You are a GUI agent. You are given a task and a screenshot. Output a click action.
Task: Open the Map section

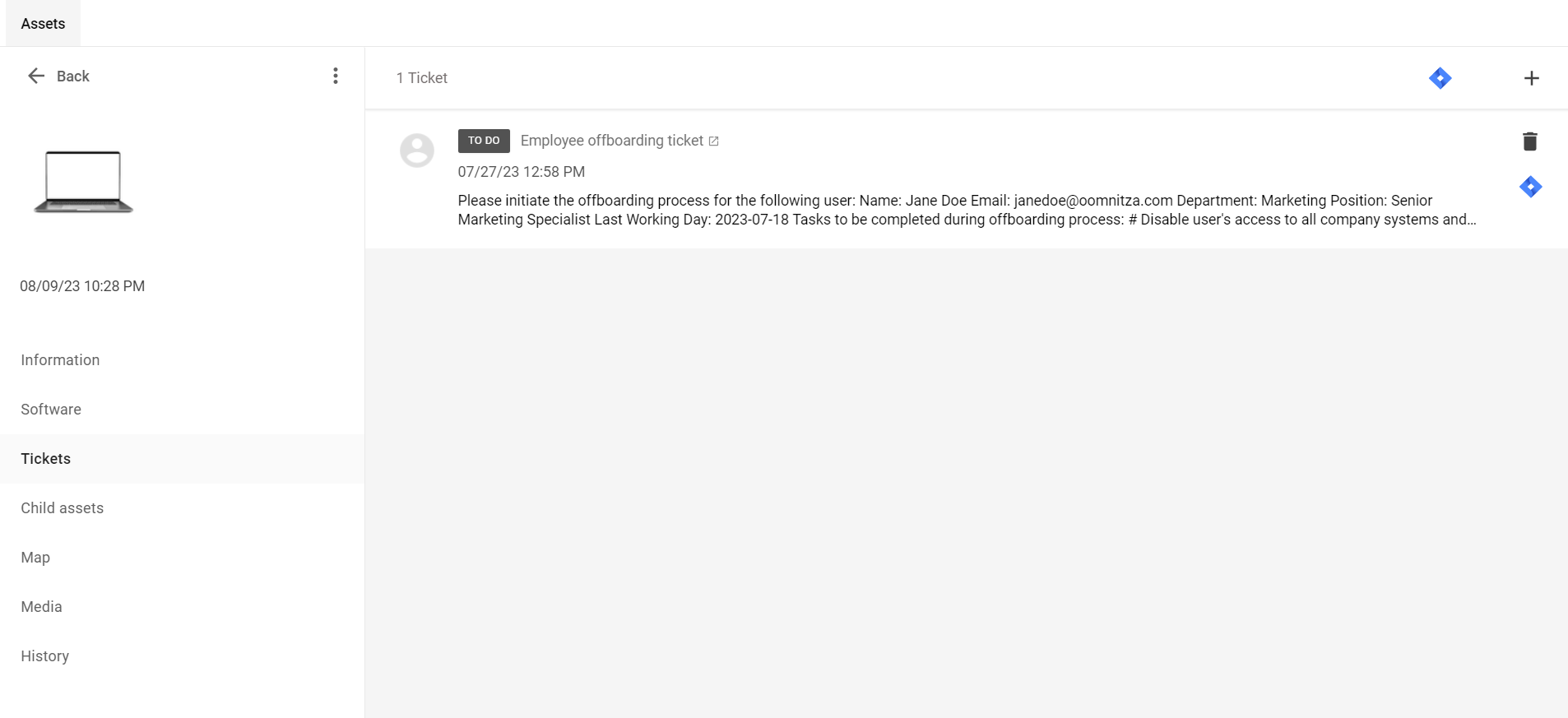[x=35, y=558]
